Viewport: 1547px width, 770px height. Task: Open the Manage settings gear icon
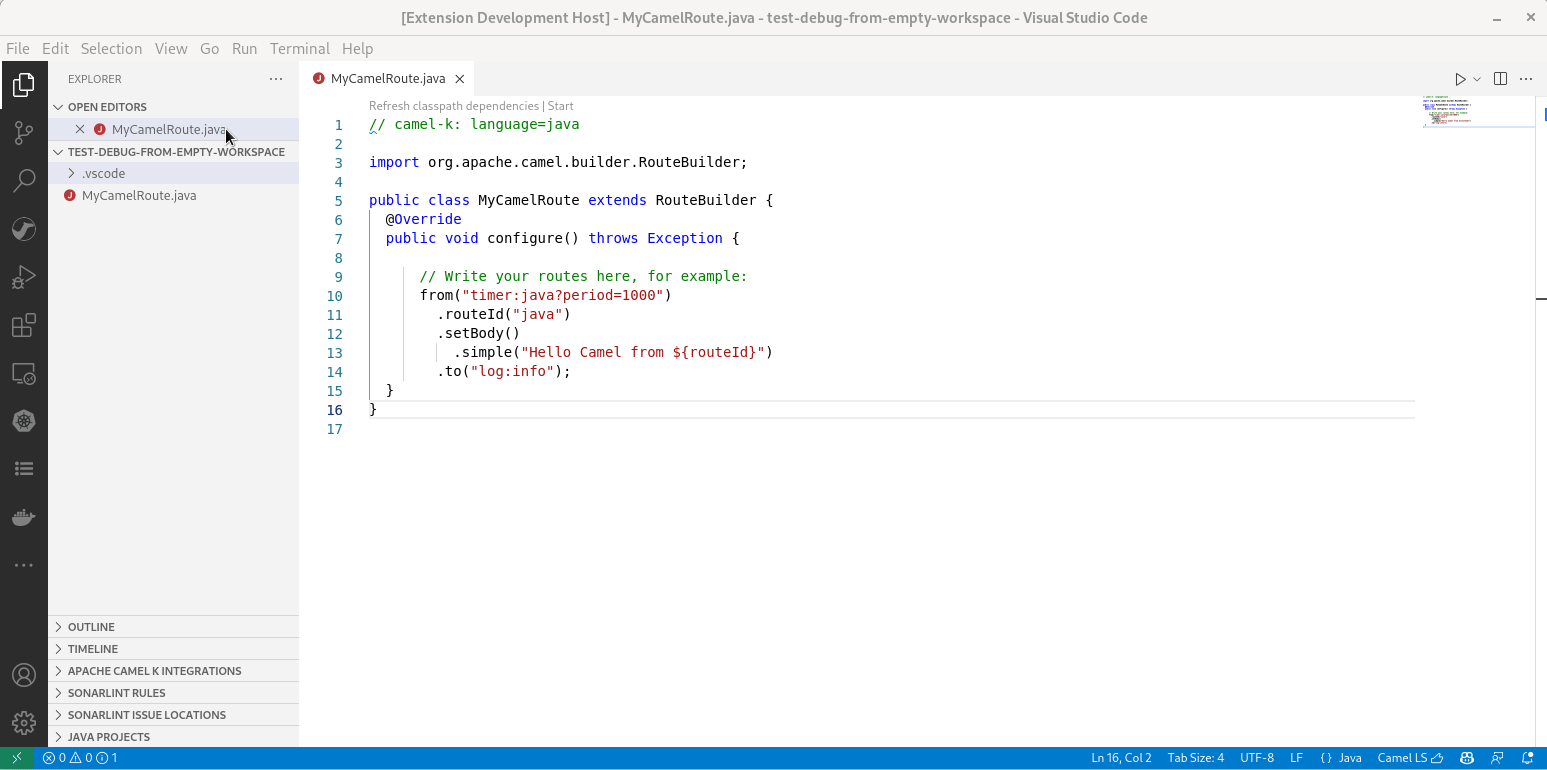[24, 722]
